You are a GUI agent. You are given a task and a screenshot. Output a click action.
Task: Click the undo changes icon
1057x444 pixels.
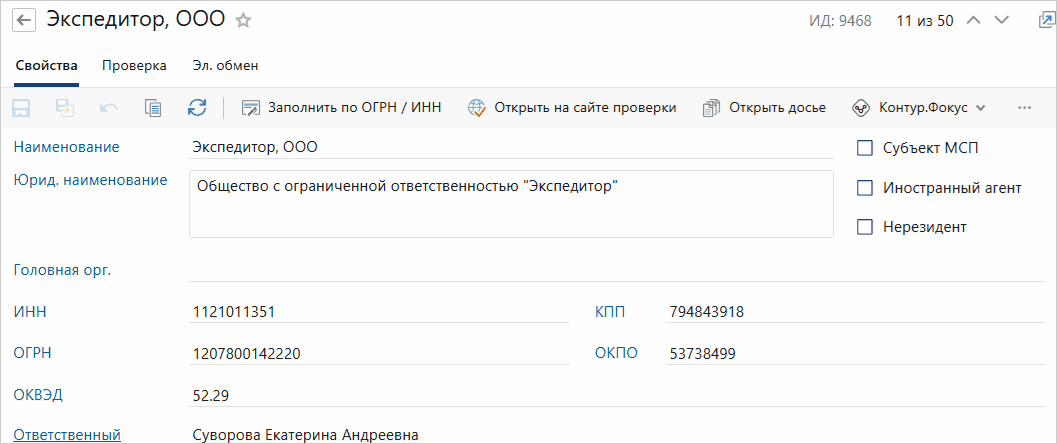pos(109,108)
